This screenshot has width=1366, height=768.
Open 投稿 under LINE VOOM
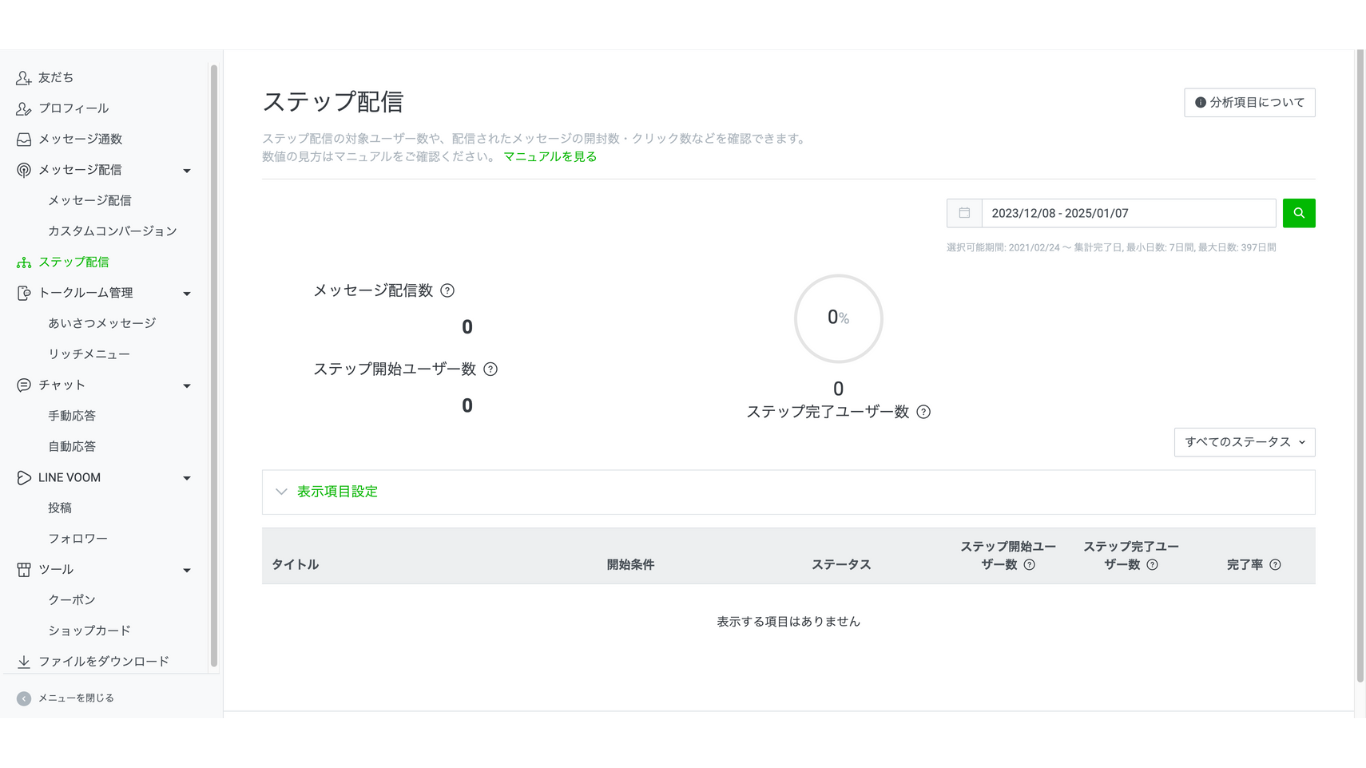(x=60, y=508)
